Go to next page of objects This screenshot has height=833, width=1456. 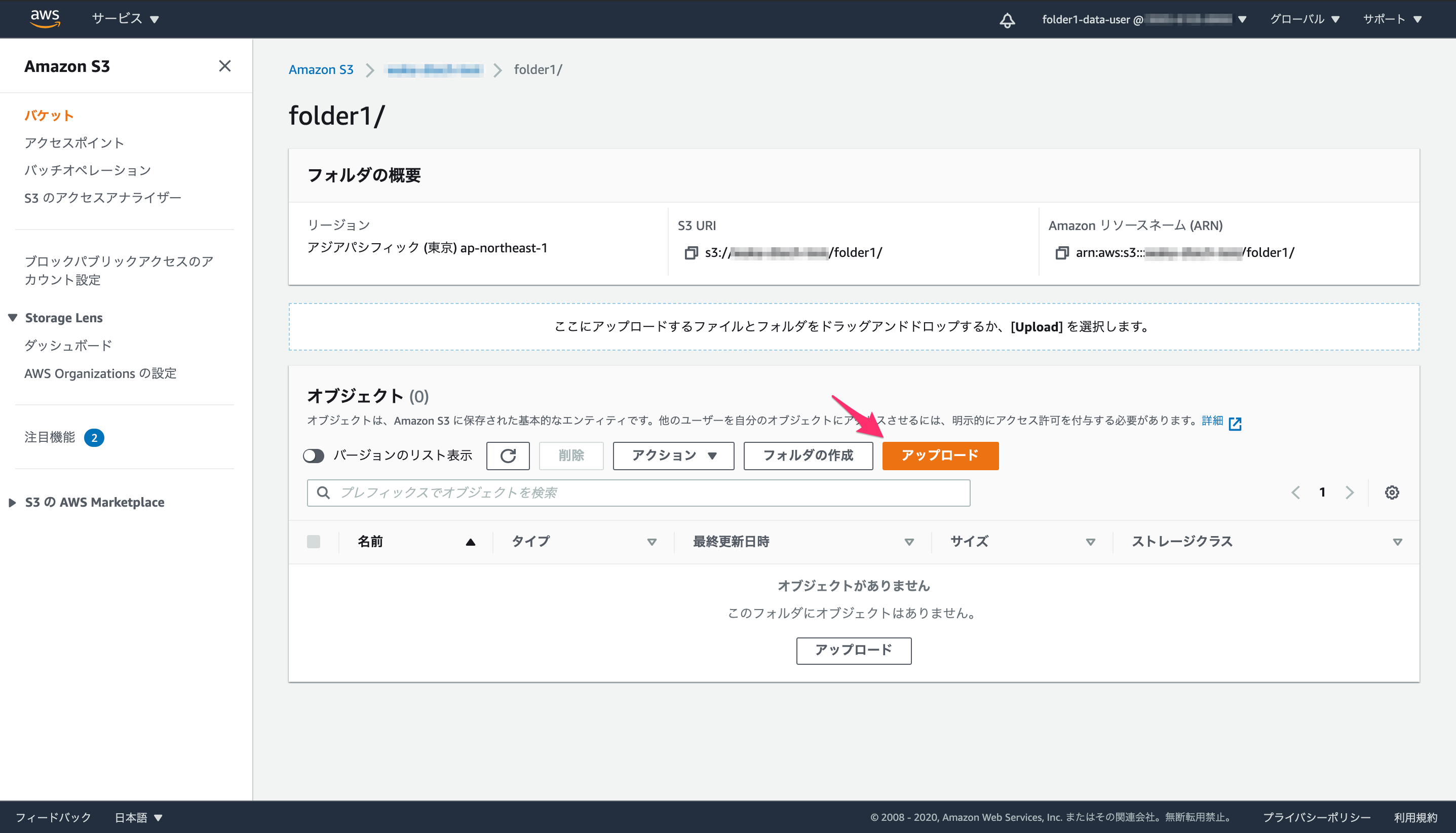point(1350,492)
